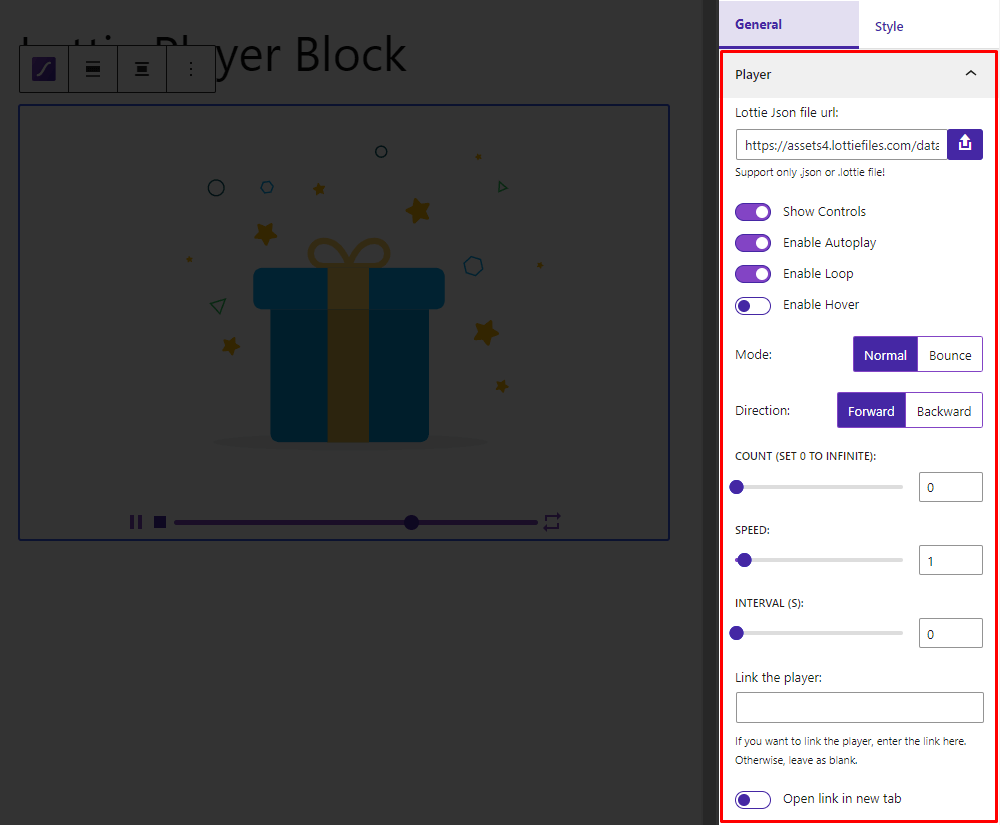Disable the Show Controls toggle
The image size is (1000, 825).
pos(753,212)
